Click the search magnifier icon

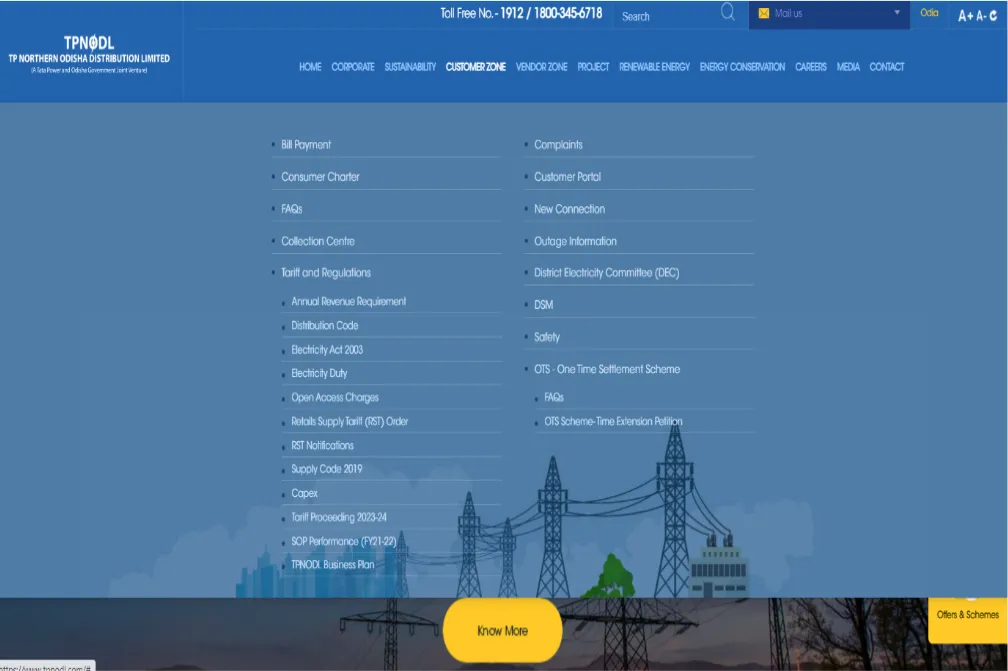tap(727, 13)
